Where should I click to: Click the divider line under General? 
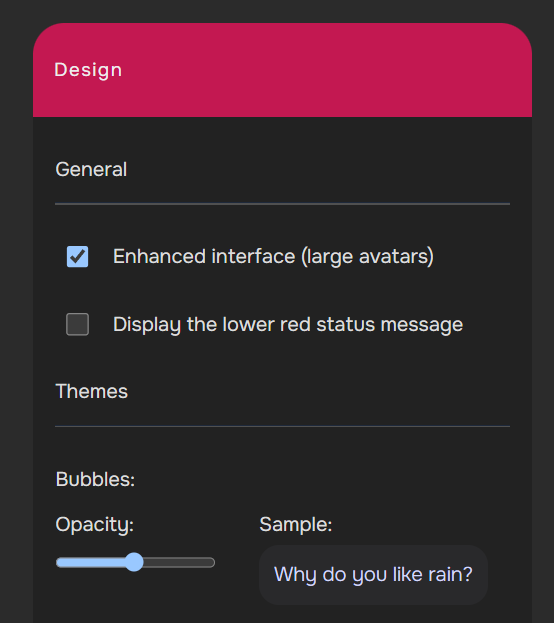coord(282,204)
